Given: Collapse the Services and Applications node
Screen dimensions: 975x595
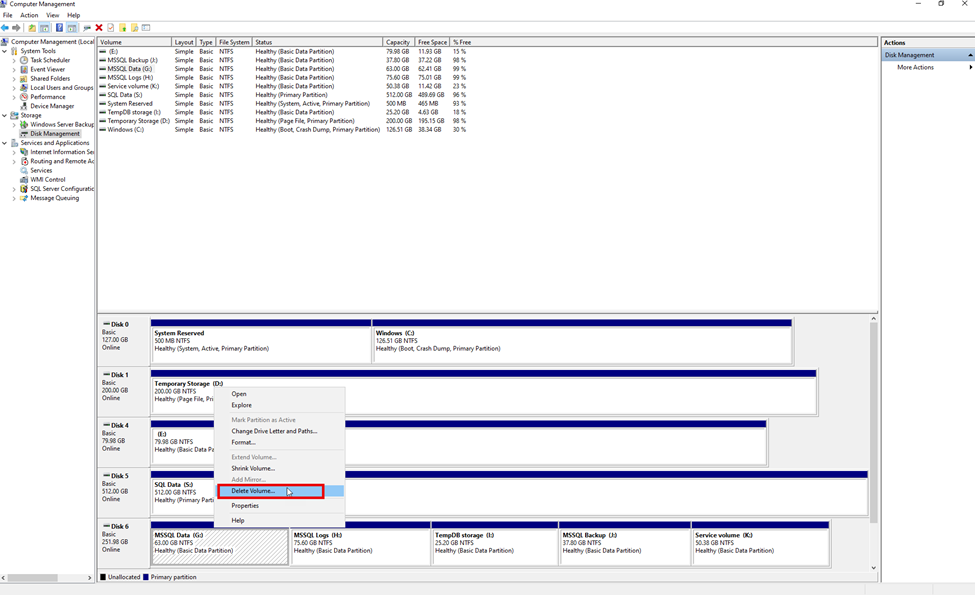Looking at the screenshot, I should (x=4, y=143).
